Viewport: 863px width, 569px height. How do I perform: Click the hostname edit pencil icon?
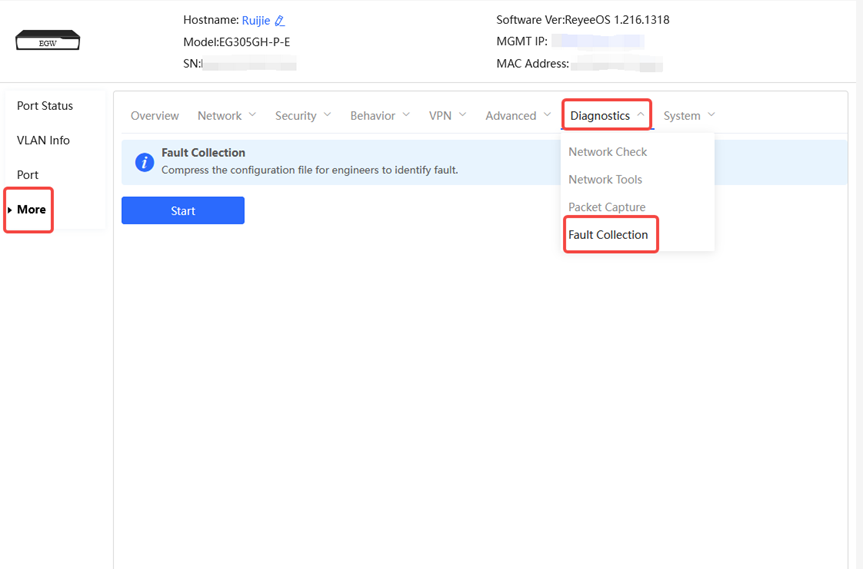pyautogui.click(x=280, y=21)
